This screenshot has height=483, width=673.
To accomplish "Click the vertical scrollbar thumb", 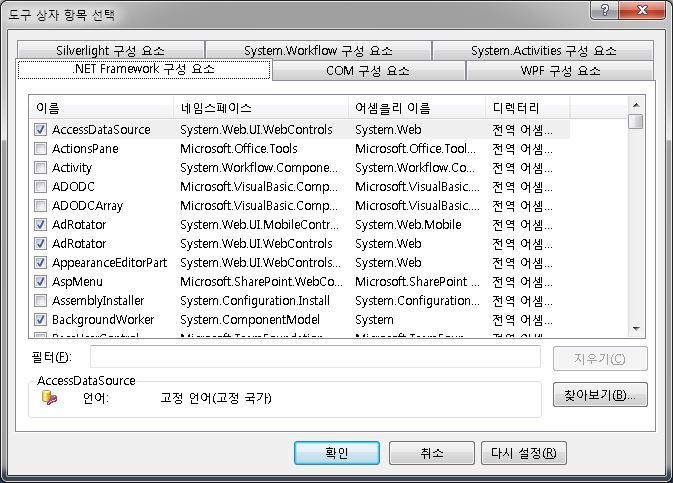I will pos(636,122).
